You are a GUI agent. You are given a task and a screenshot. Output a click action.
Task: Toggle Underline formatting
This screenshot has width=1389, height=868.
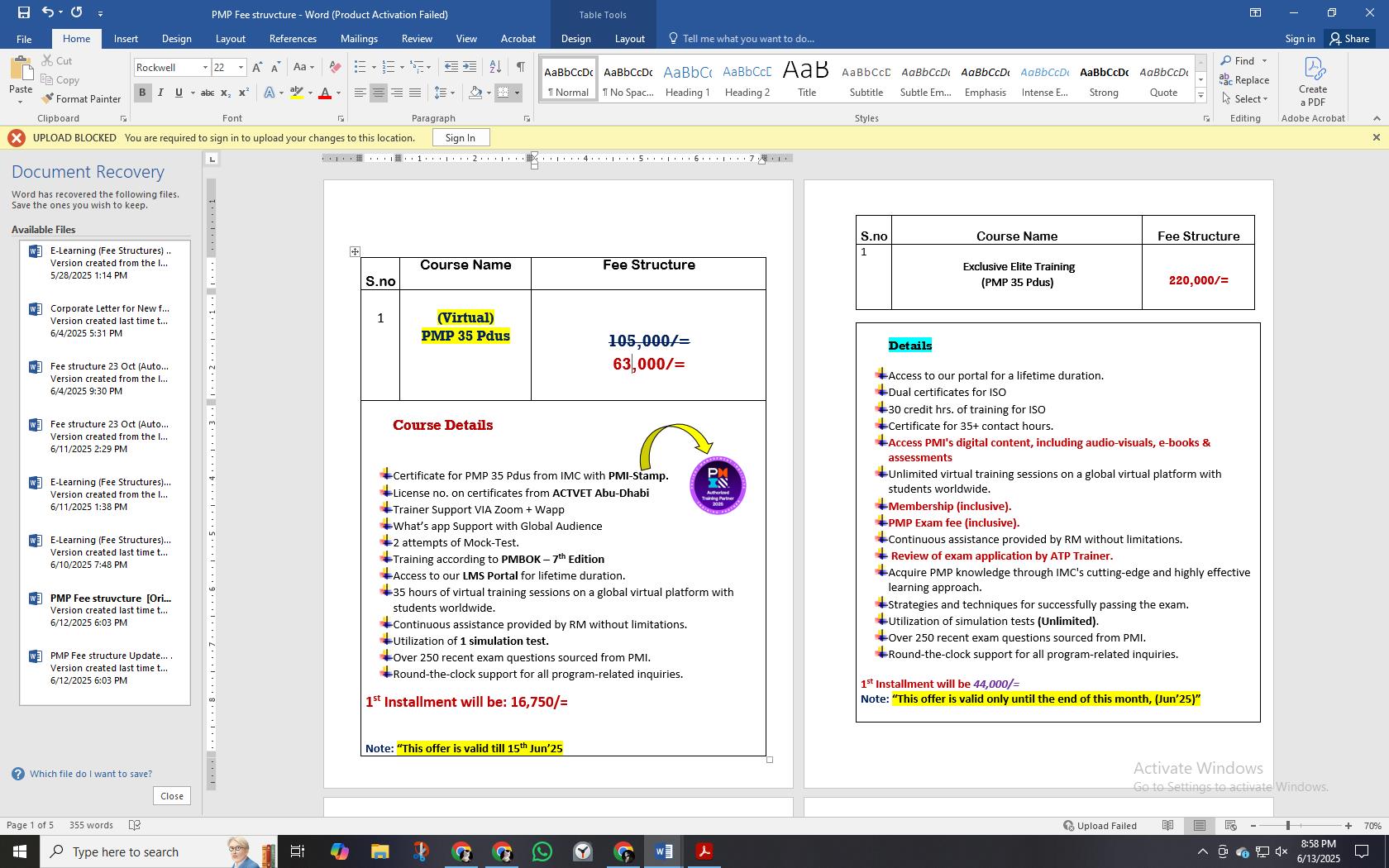[x=179, y=93]
